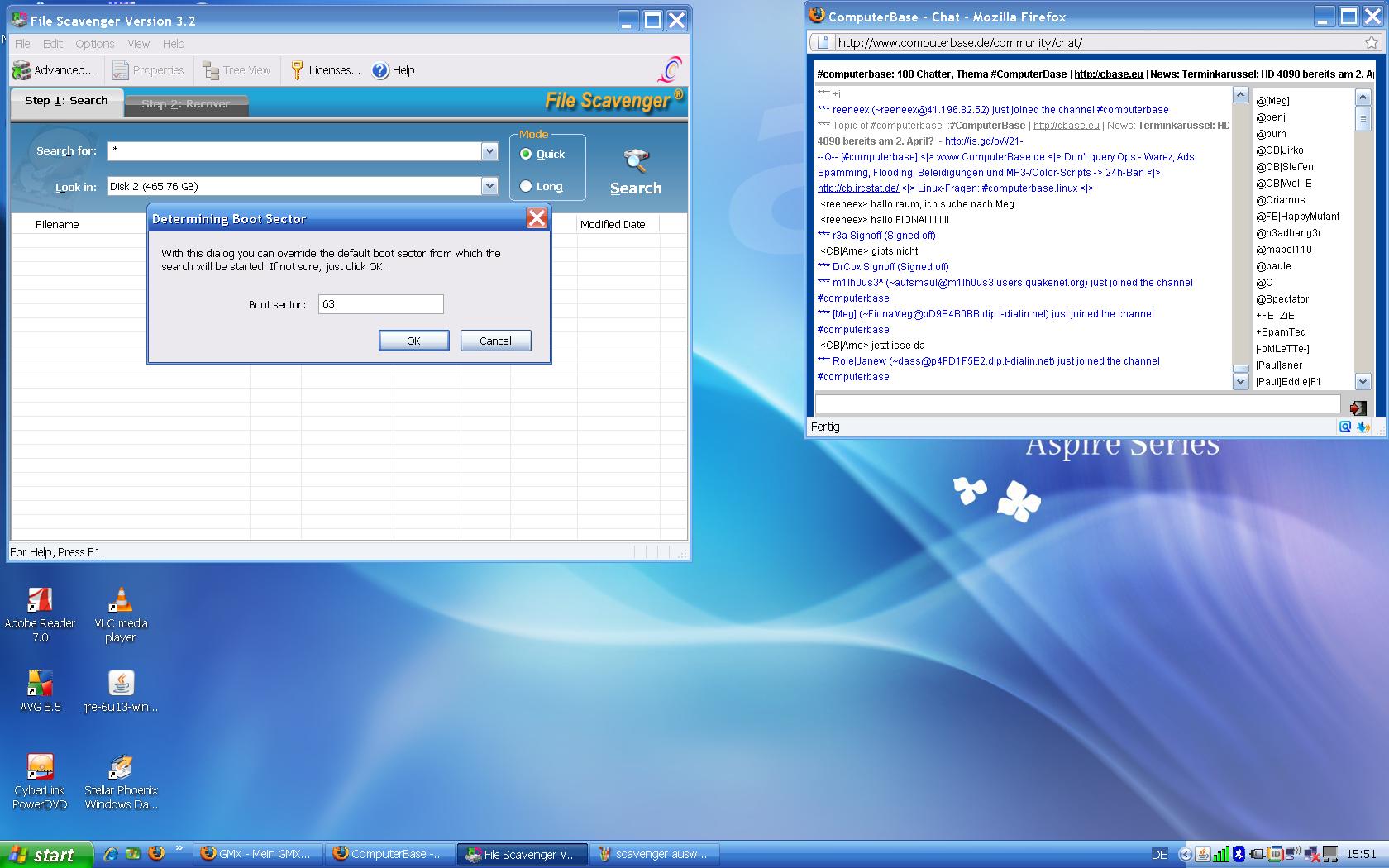Click the green signal strength tray icon
This screenshot has height=868, width=1389.
tap(1220, 854)
